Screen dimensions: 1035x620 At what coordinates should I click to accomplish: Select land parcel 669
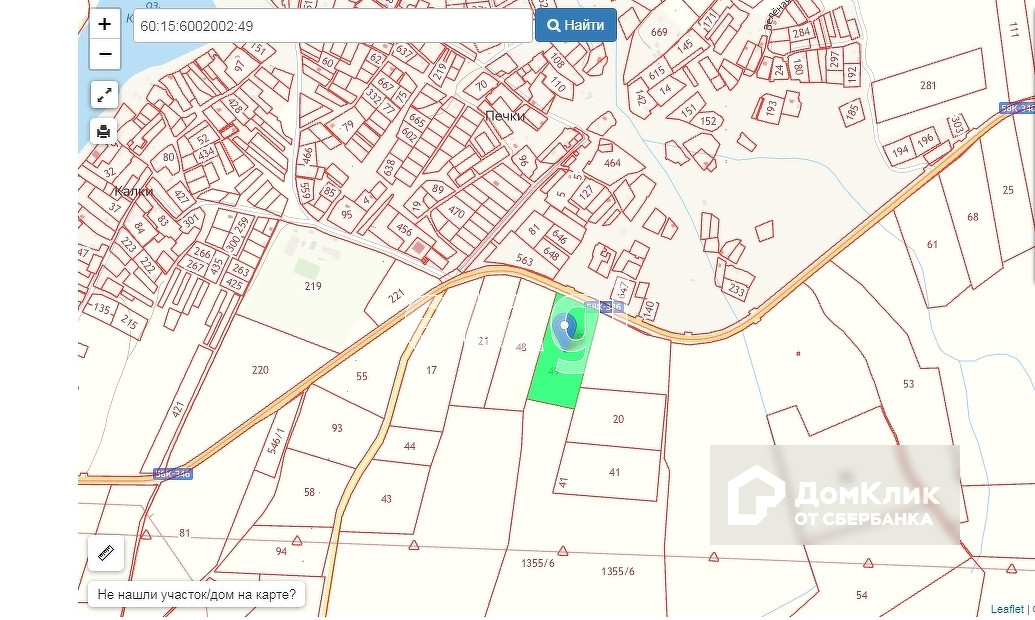tap(659, 32)
